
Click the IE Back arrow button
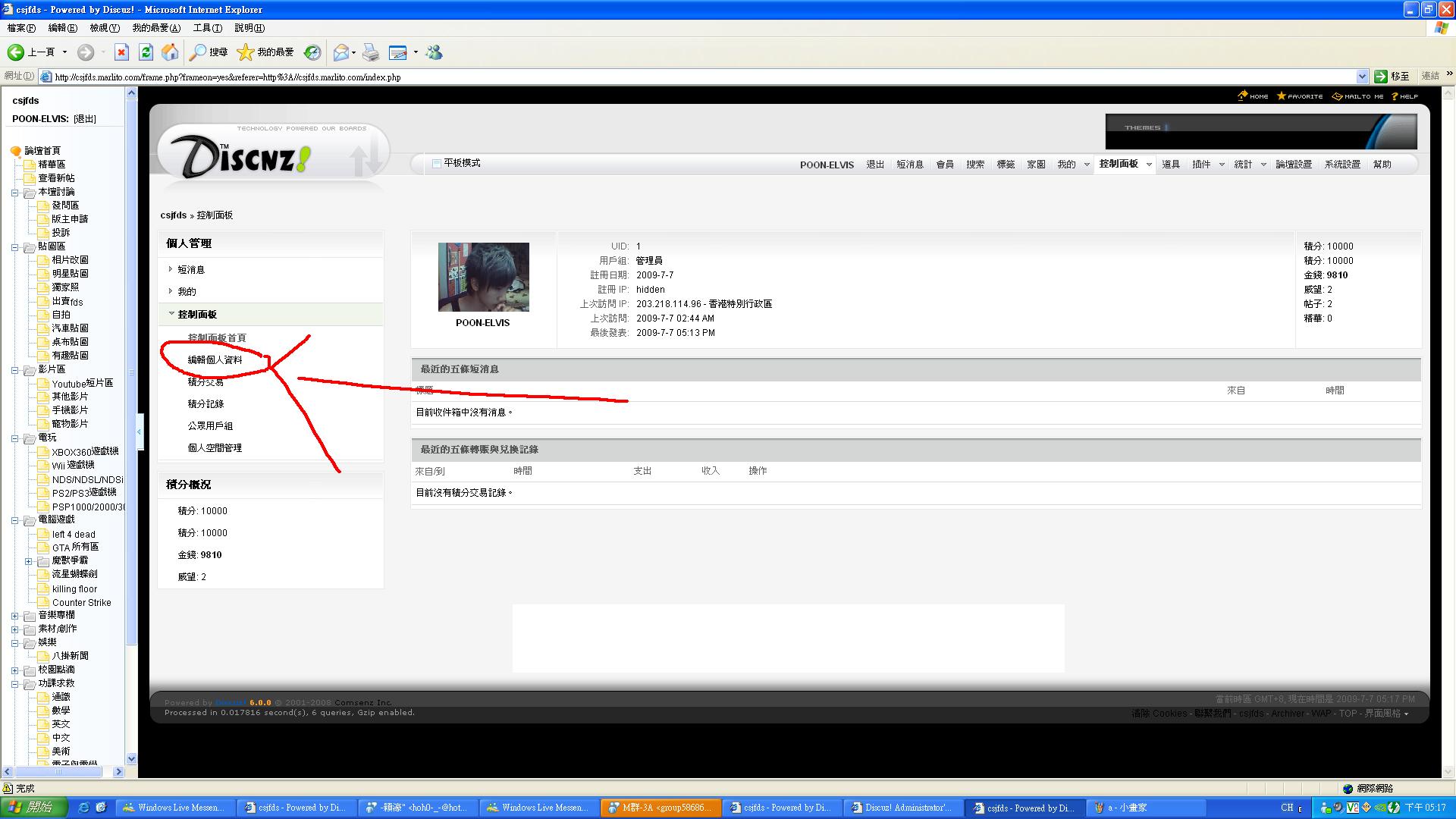[x=16, y=52]
